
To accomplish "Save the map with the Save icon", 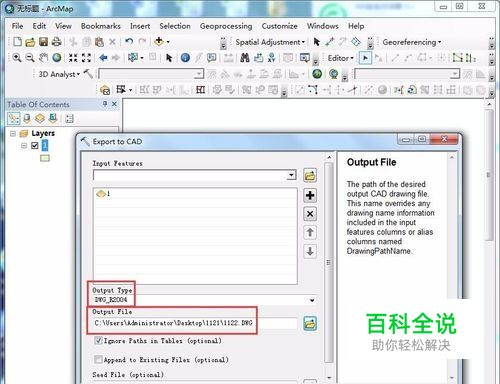I will point(43,42).
